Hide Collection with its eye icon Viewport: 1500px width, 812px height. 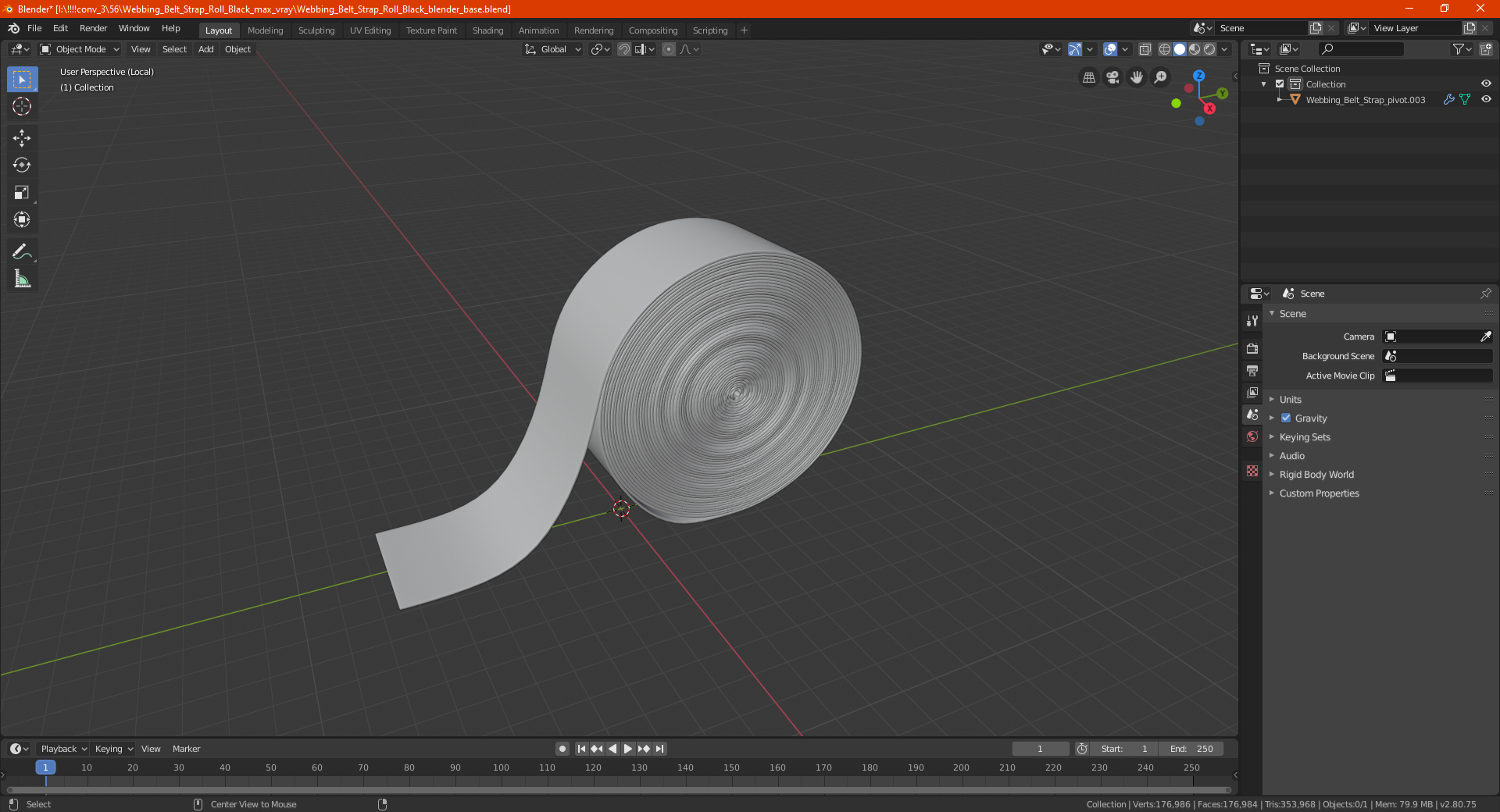click(1485, 84)
